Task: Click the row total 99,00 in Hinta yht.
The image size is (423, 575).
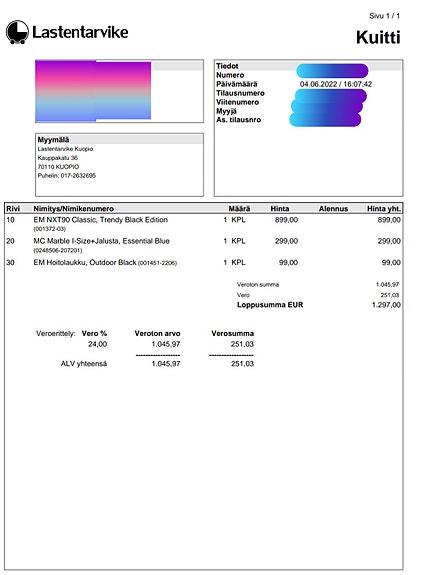Action: 391,262
